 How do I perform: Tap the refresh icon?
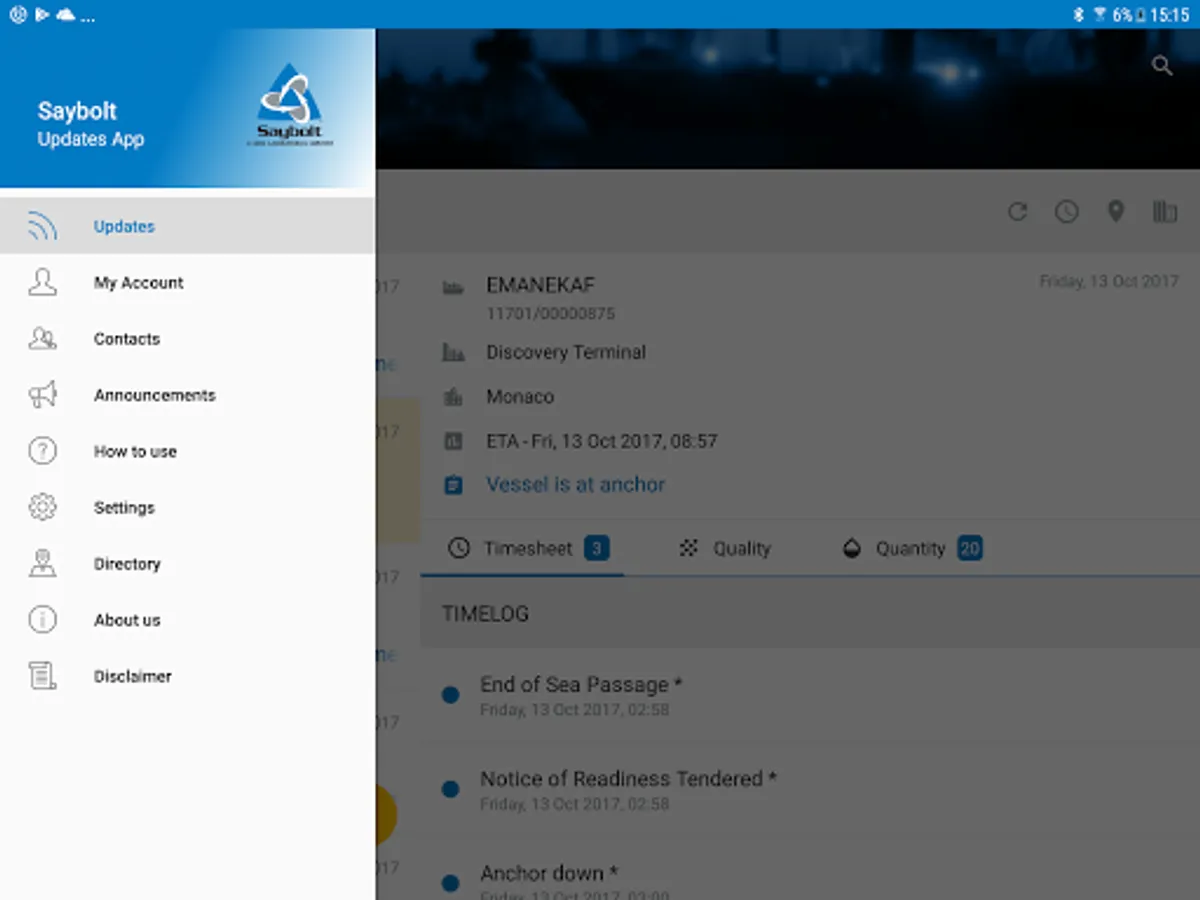pyautogui.click(x=1017, y=211)
